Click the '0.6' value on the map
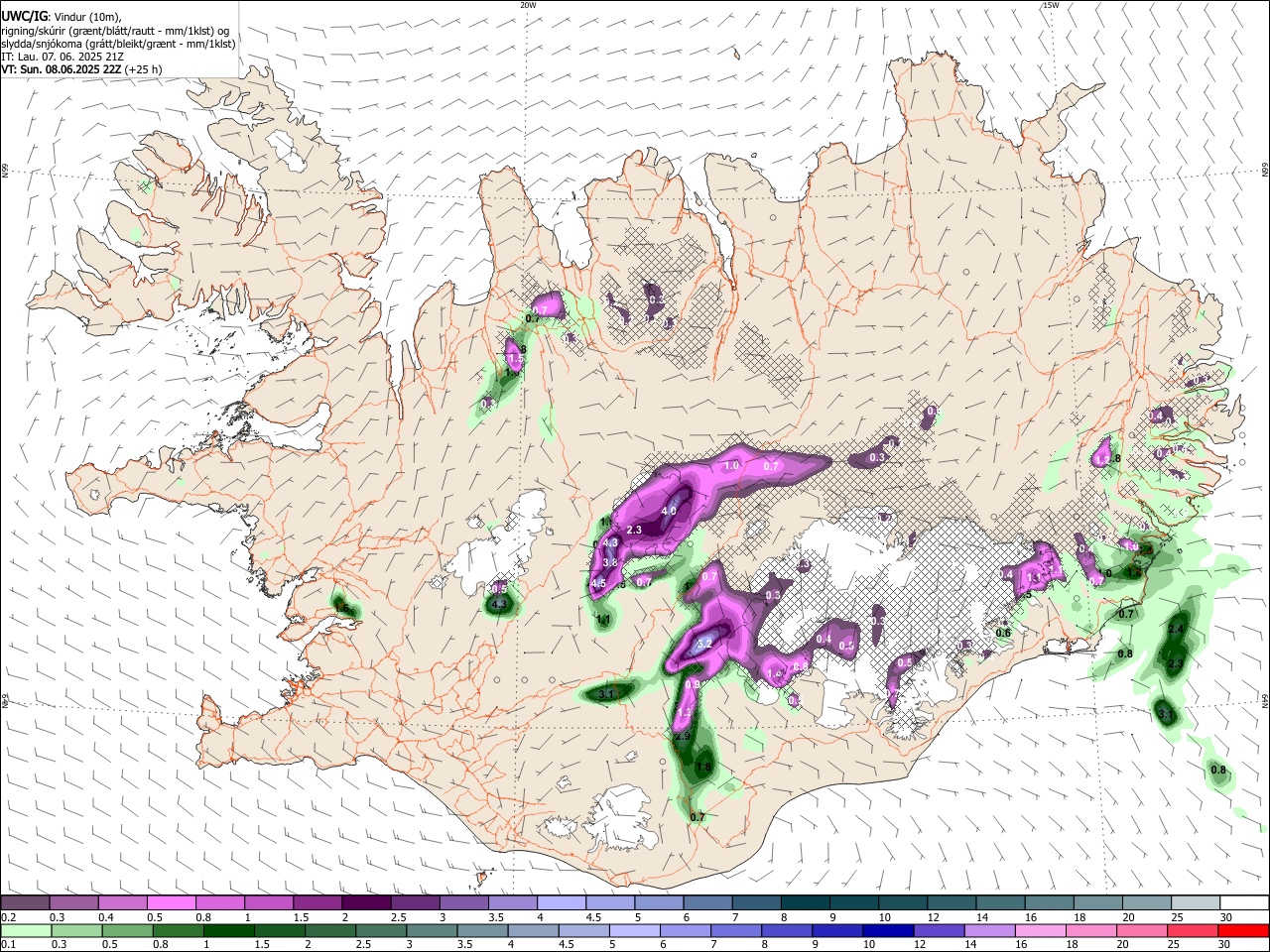 tap(1003, 633)
